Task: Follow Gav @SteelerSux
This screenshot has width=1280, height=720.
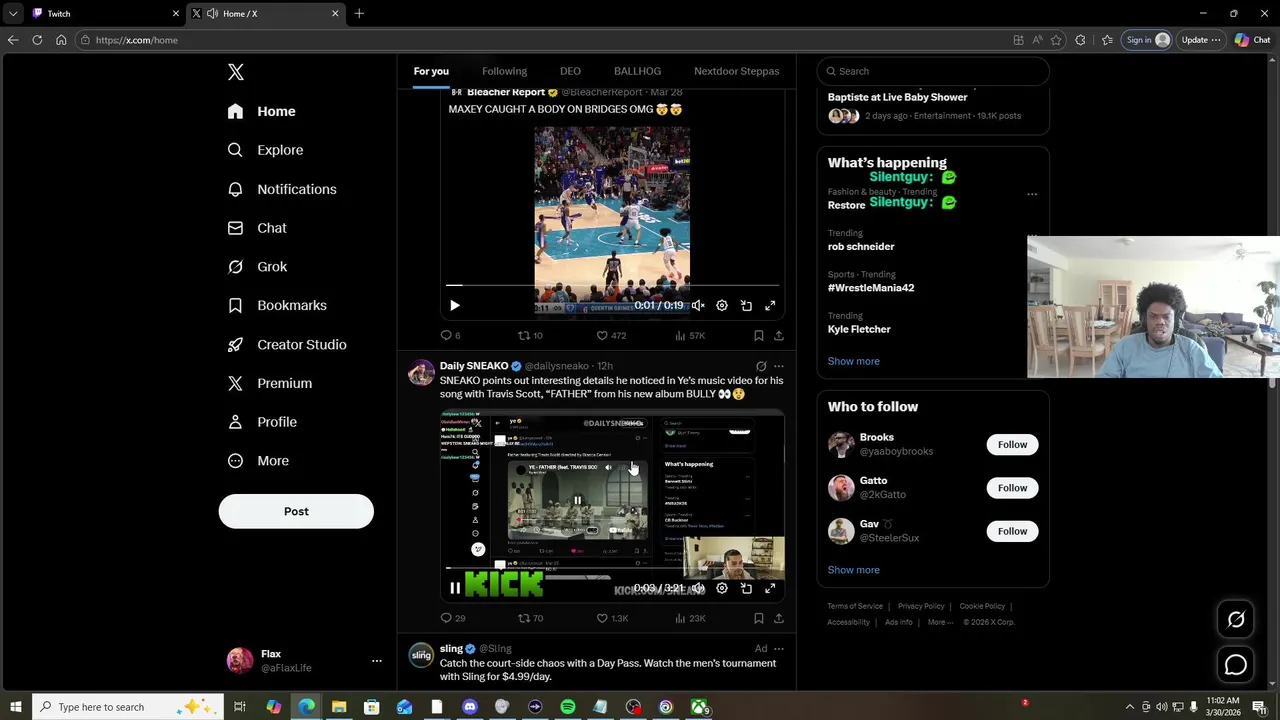Action: [x=1012, y=531]
